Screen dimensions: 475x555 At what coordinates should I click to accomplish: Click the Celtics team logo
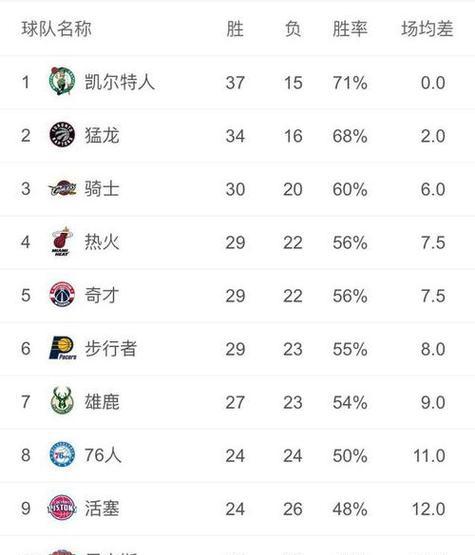click(62, 81)
